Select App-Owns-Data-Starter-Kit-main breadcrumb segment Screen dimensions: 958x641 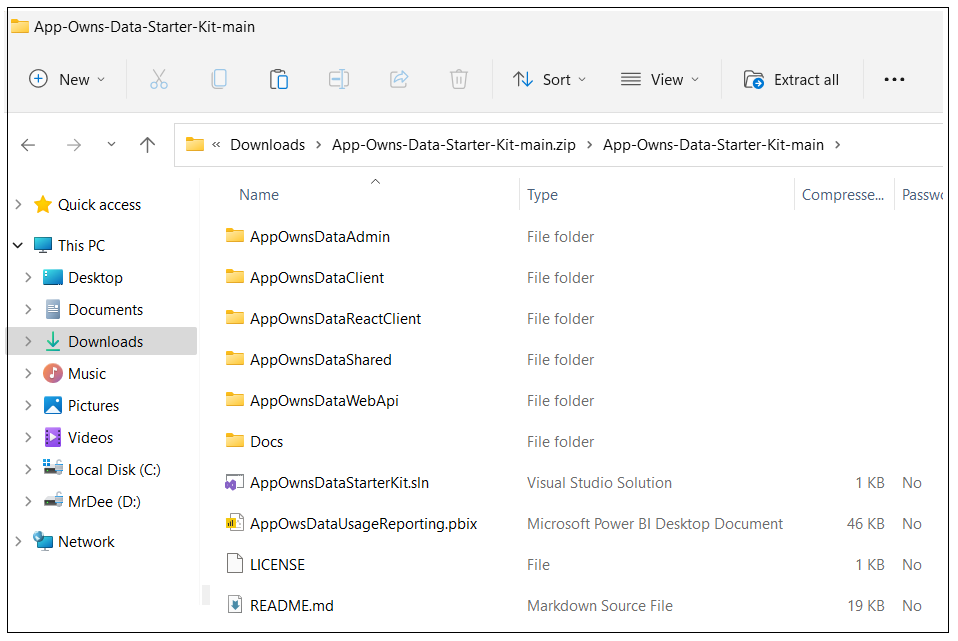tap(713, 145)
